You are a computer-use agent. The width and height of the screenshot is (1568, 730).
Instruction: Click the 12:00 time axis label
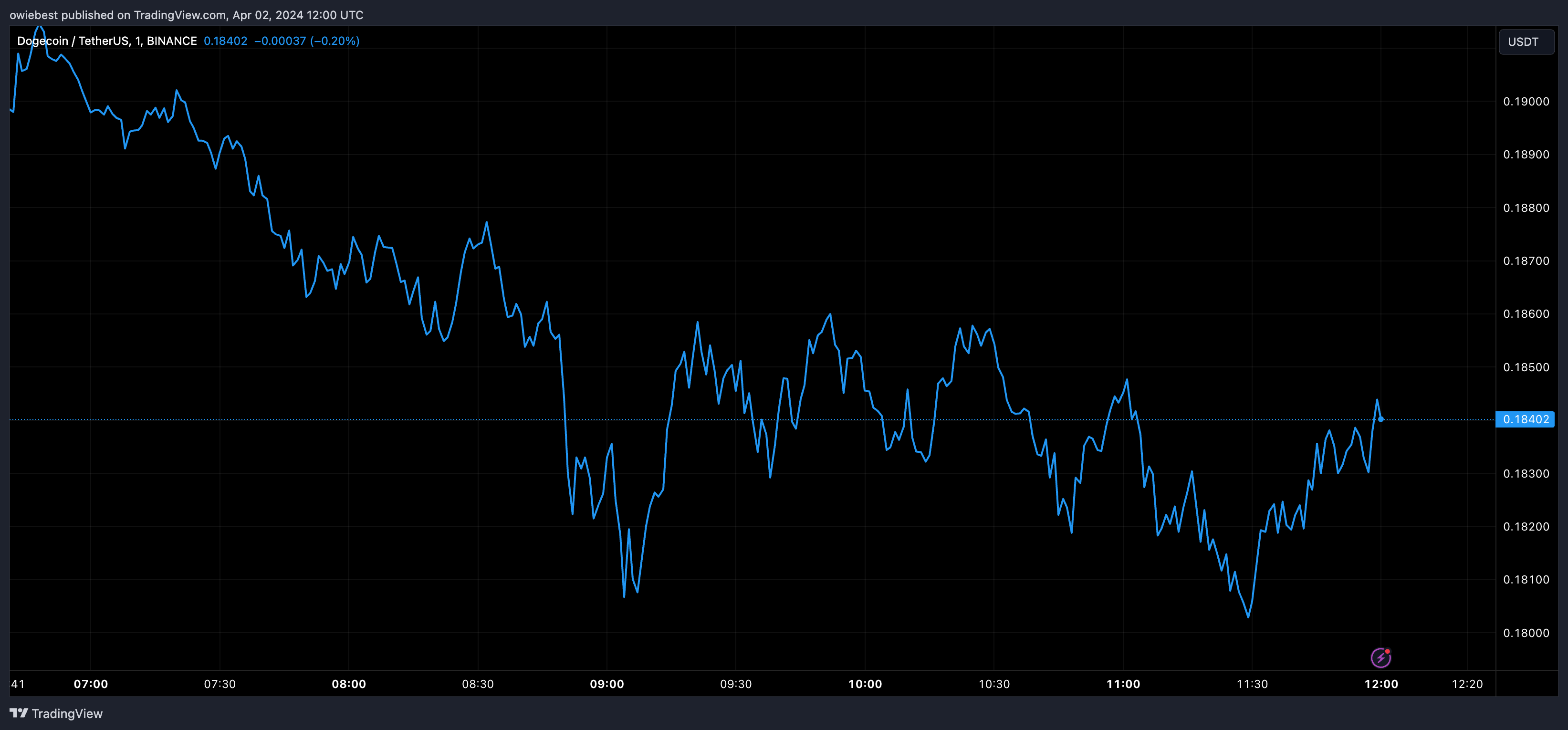point(1381,684)
